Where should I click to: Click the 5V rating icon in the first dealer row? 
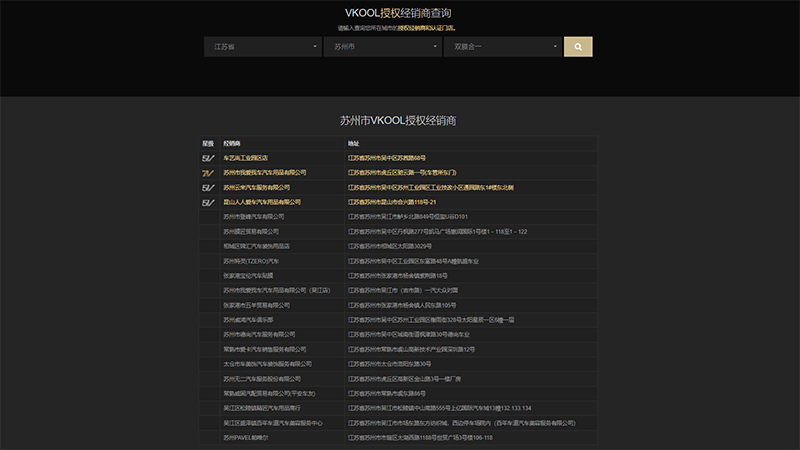tap(208, 158)
